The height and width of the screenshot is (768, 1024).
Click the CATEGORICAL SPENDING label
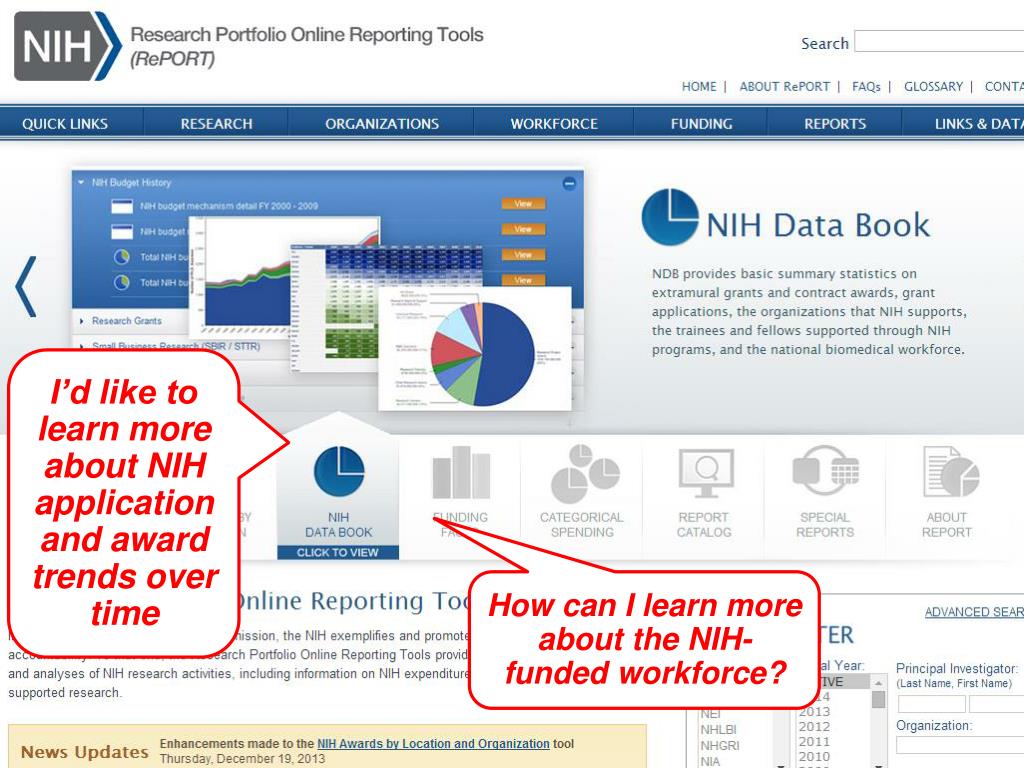582,524
